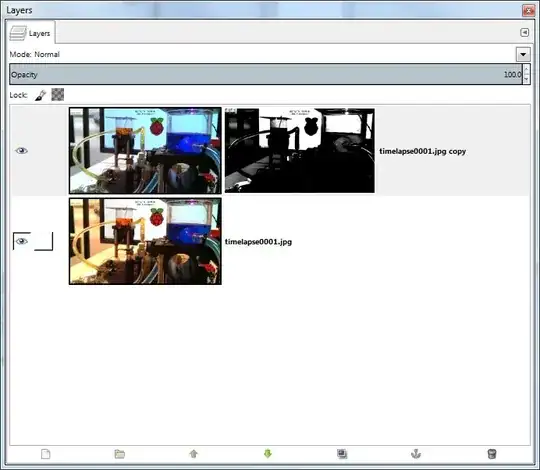
Task: Toggle lock alpha channel checkerboard icon
Action: (58, 95)
